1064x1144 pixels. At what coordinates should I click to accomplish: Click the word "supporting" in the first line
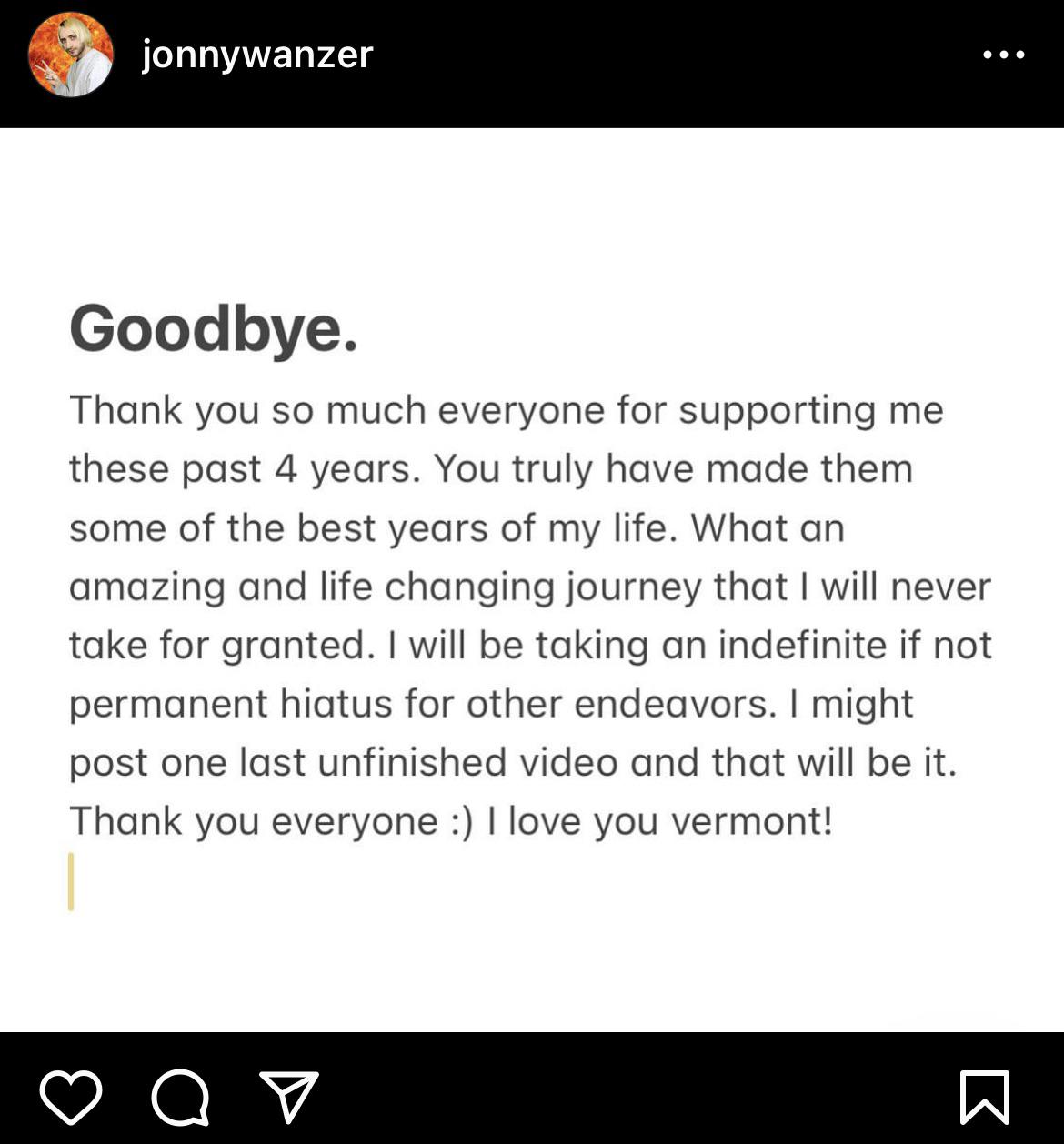coord(778,411)
